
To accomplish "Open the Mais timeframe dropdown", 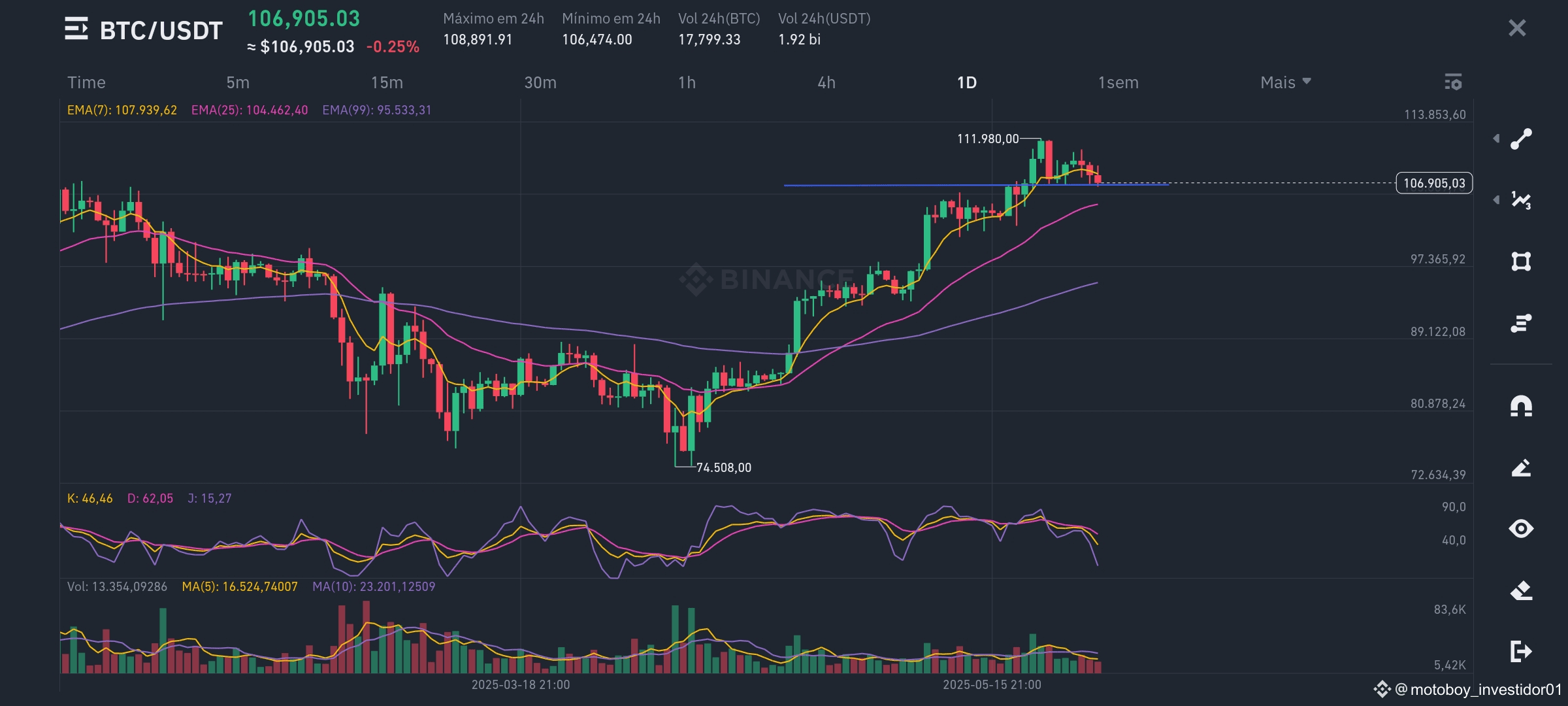I will point(1285,82).
